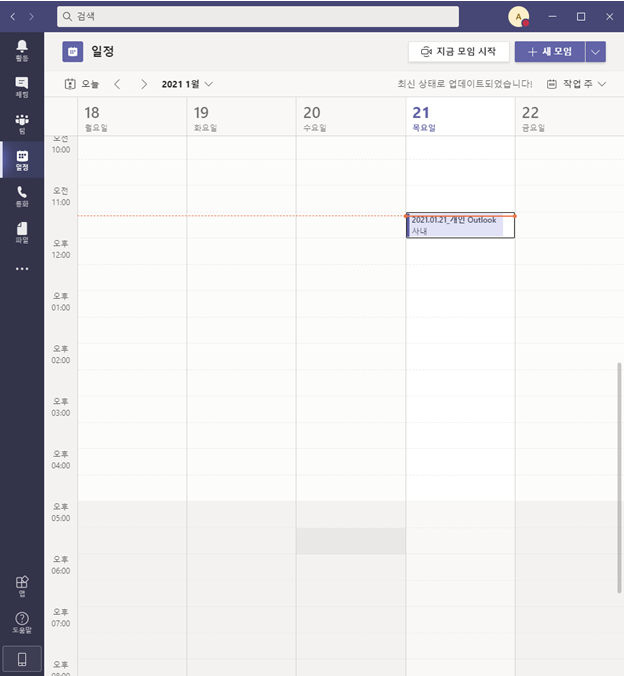Image resolution: width=624 pixels, height=676 pixels.
Task: Click the calendar vertical scrollbar
Action: 620,478
